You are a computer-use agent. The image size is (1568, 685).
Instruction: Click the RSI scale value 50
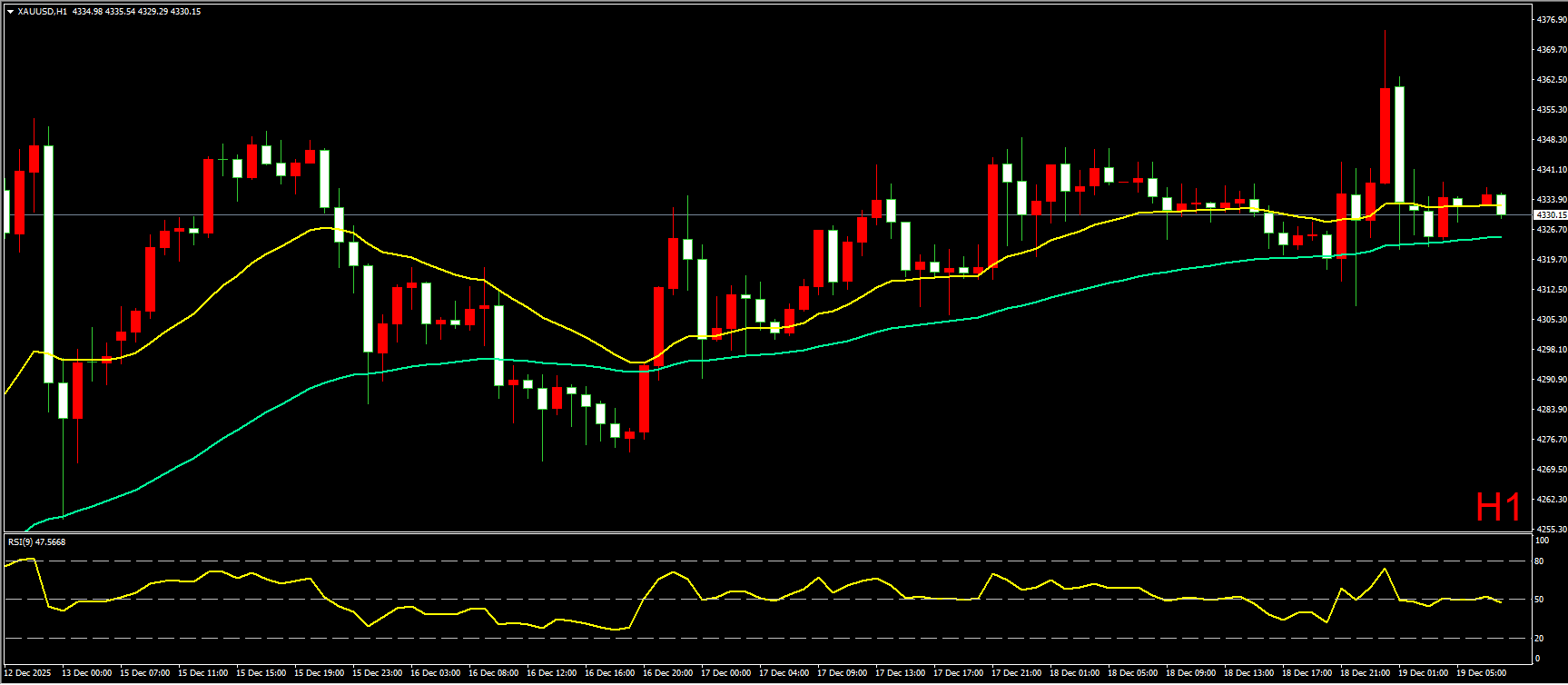1539,600
